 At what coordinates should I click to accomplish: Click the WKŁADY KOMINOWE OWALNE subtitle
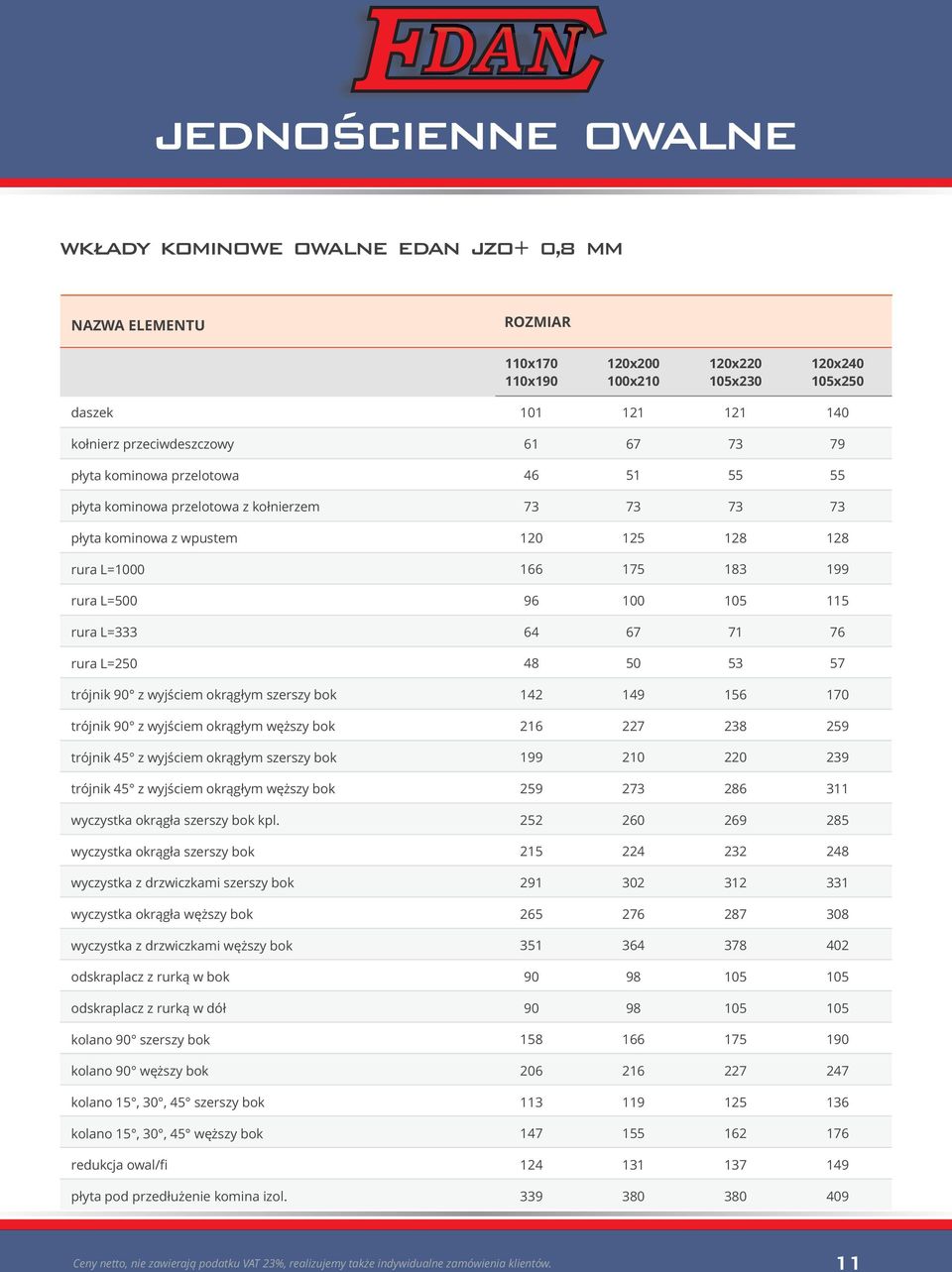tap(341, 249)
